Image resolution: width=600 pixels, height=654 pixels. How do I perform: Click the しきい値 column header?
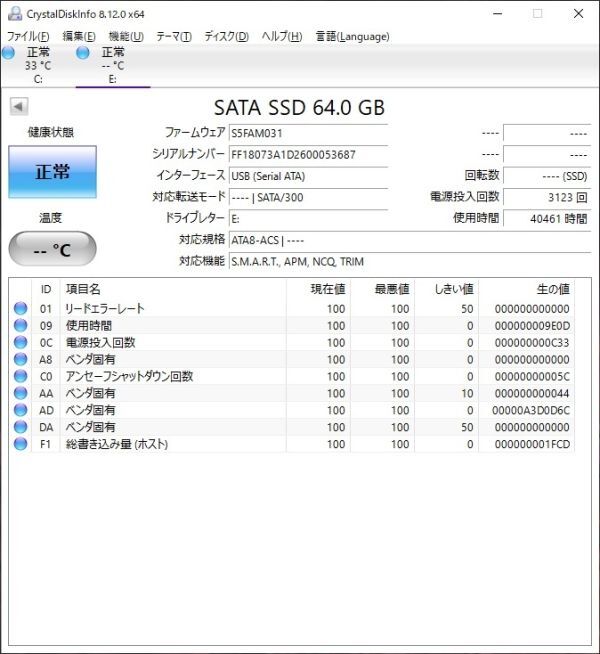point(447,289)
